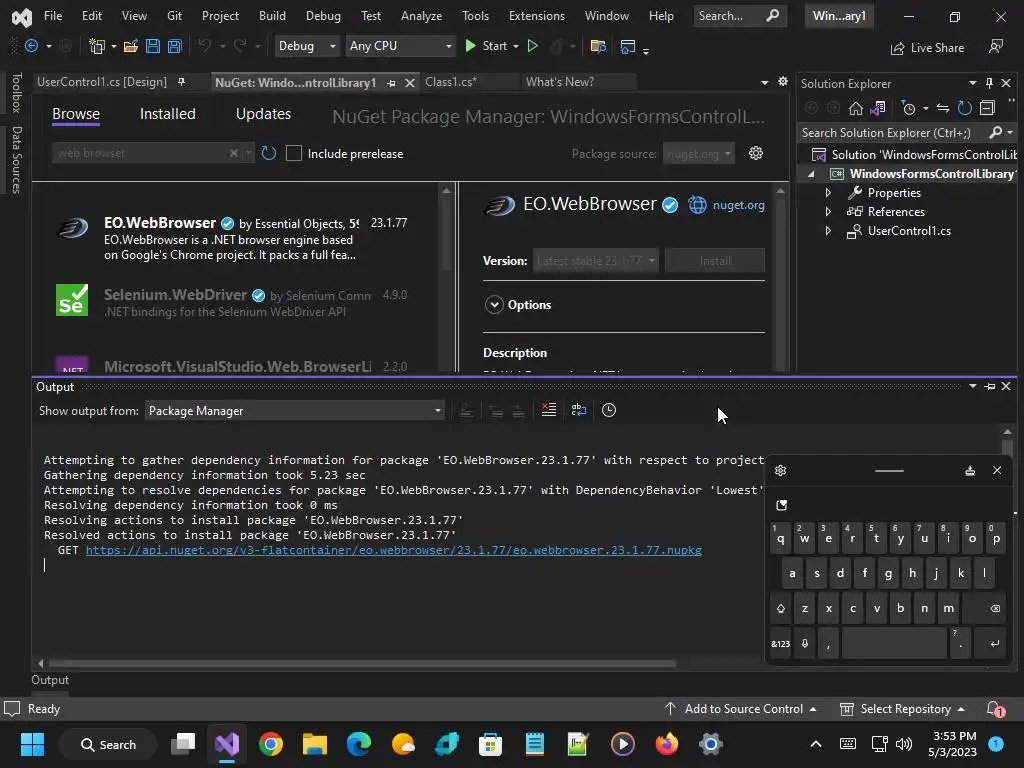Click the Start debugging button
This screenshot has height=768, width=1024.
pos(487,46)
